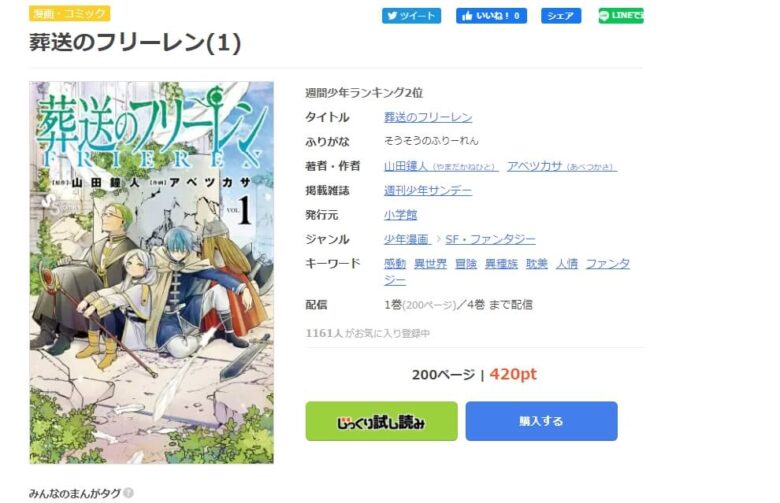Image resolution: width=780 pixels, height=503 pixels.
Task: Click the 冒険 keyword tag
Action: (x=466, y=264)
